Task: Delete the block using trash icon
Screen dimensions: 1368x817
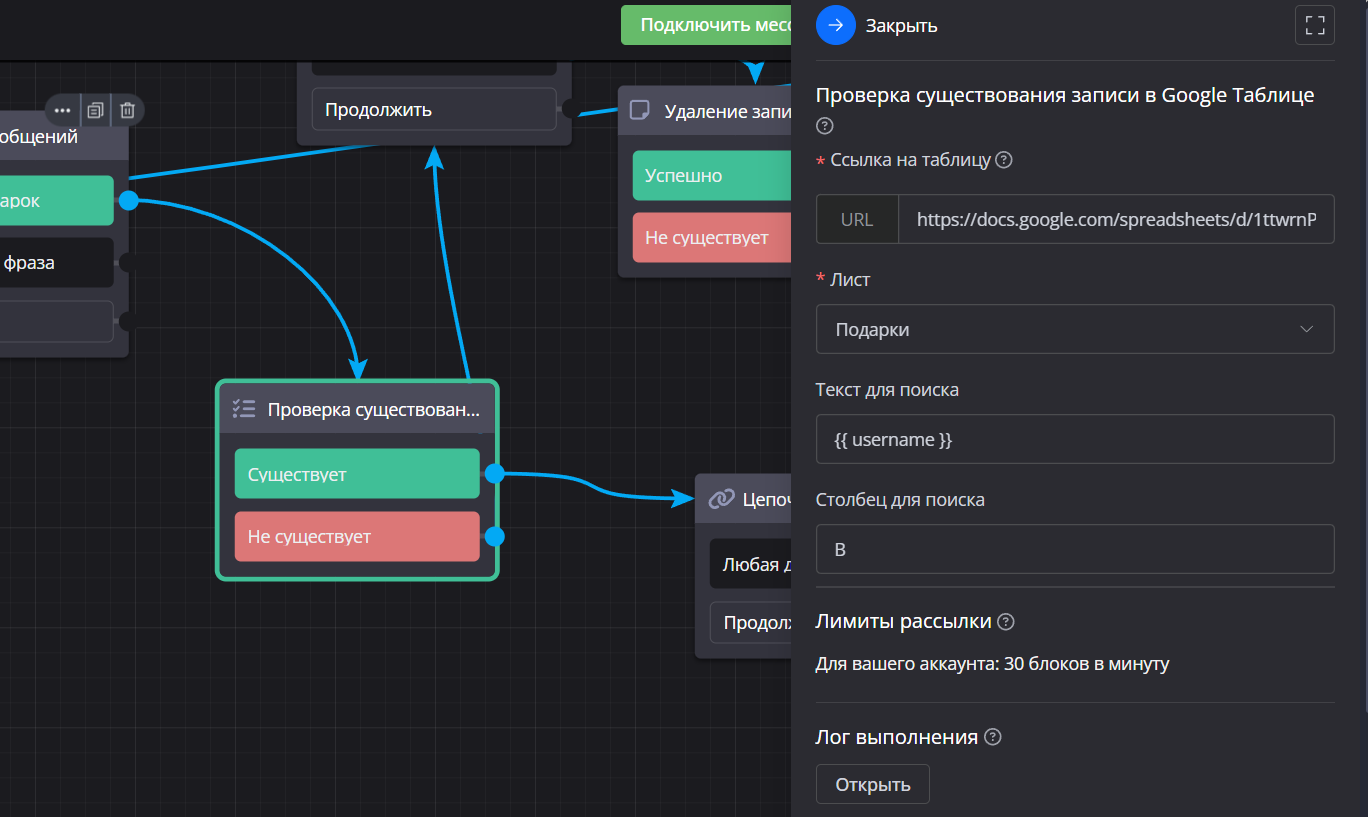Action: point(127,110)
